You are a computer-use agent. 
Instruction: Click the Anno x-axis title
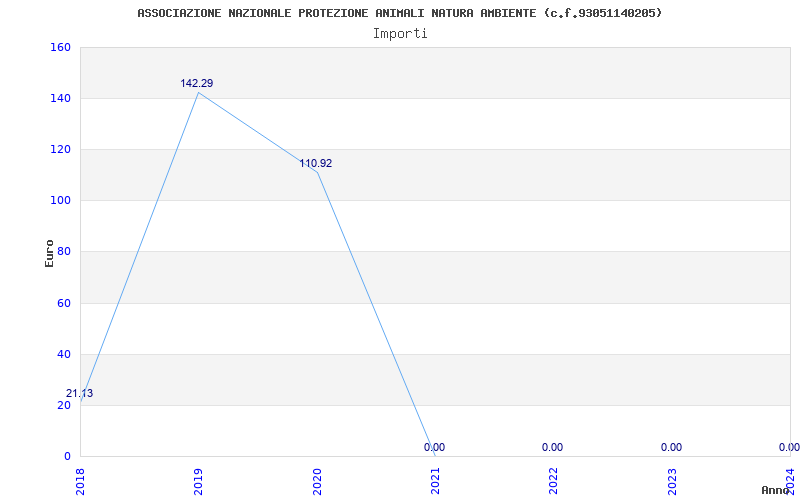click(776, 490)
